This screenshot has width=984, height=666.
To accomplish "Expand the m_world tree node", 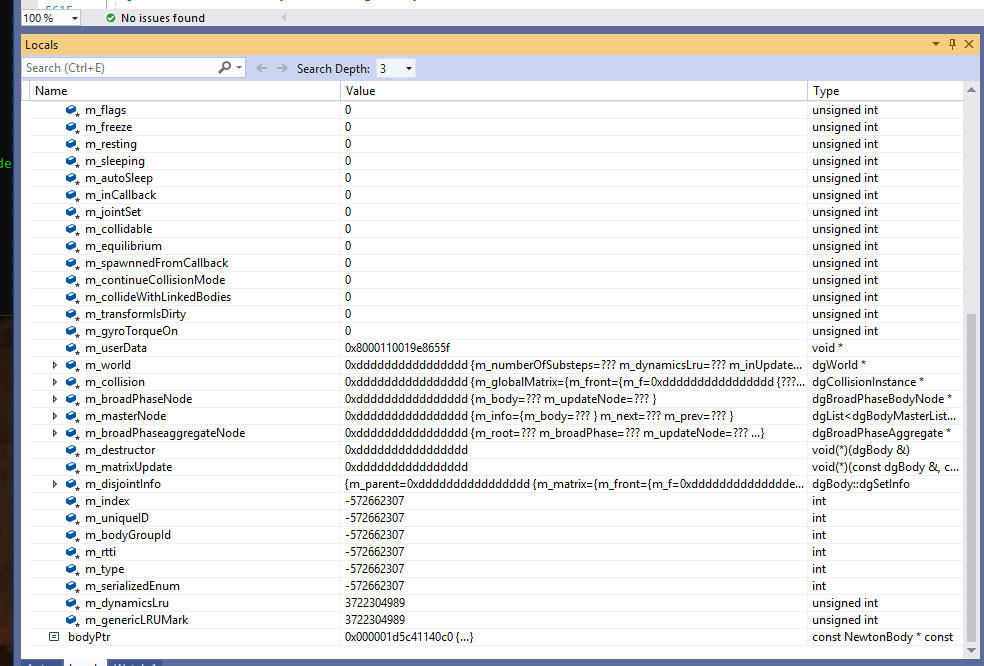I will point(55,365).
